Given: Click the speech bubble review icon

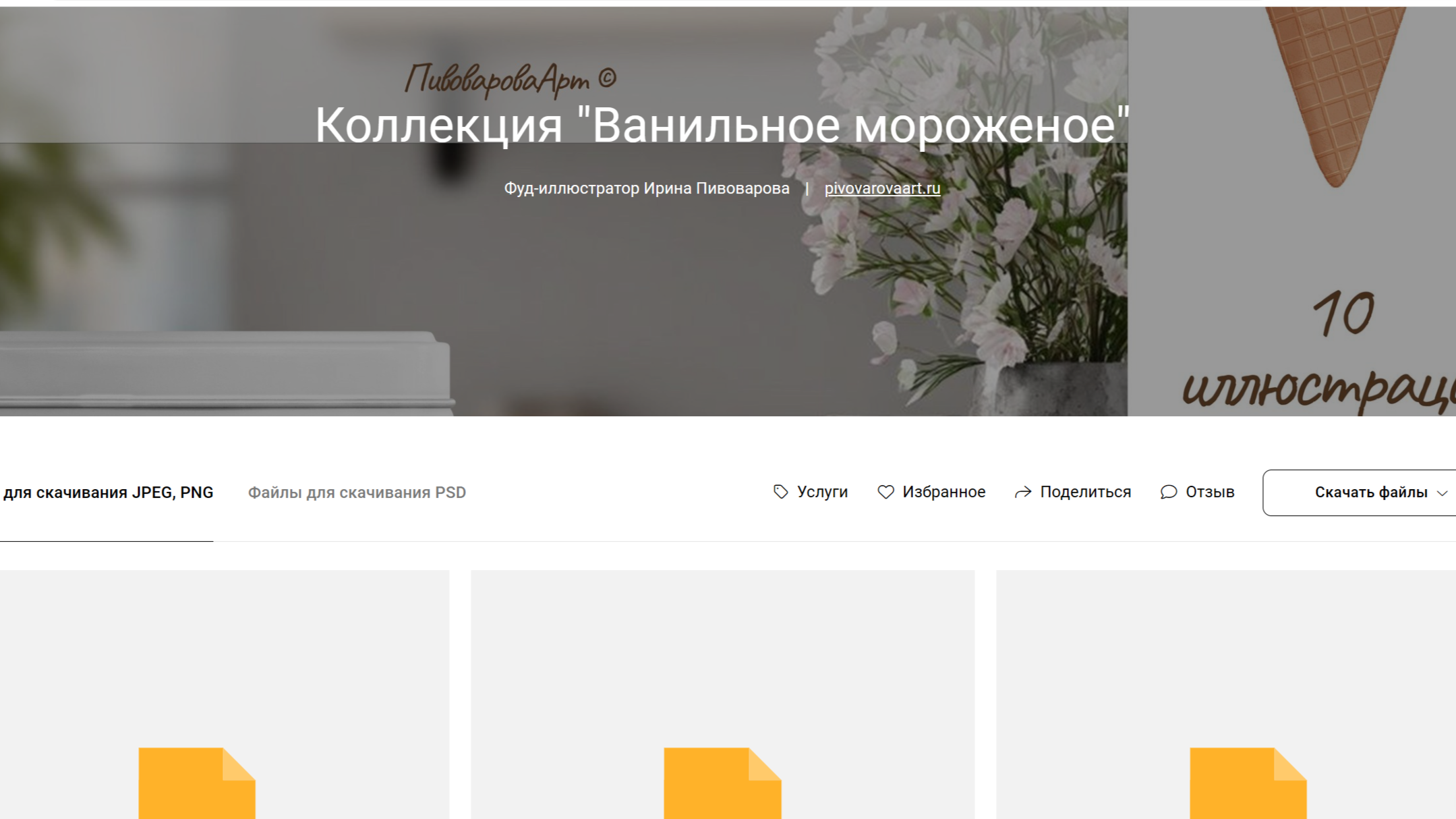Looking at the screenshot, I should [1169, 492].
